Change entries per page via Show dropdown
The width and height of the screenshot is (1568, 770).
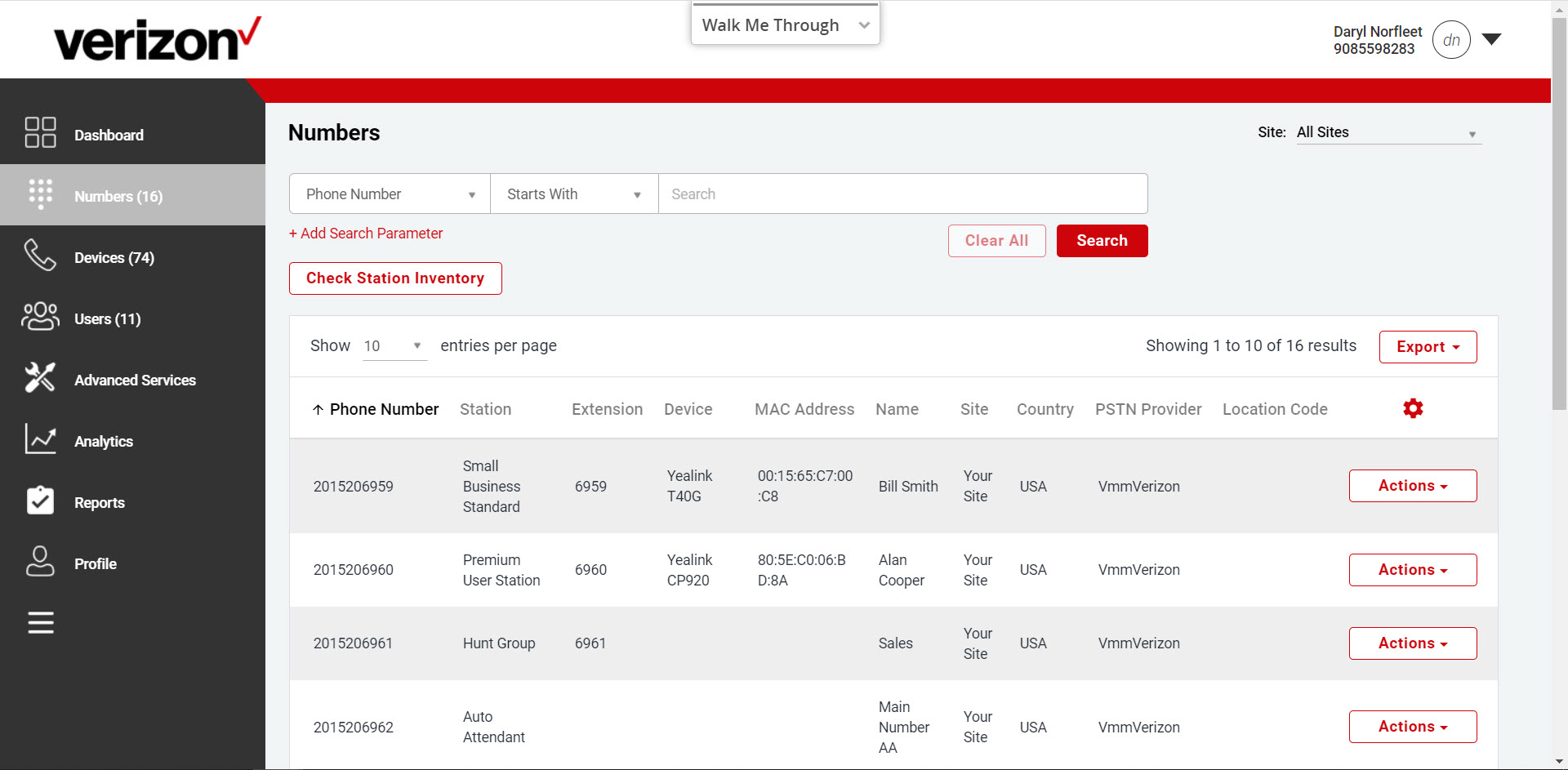coord(394,345)
